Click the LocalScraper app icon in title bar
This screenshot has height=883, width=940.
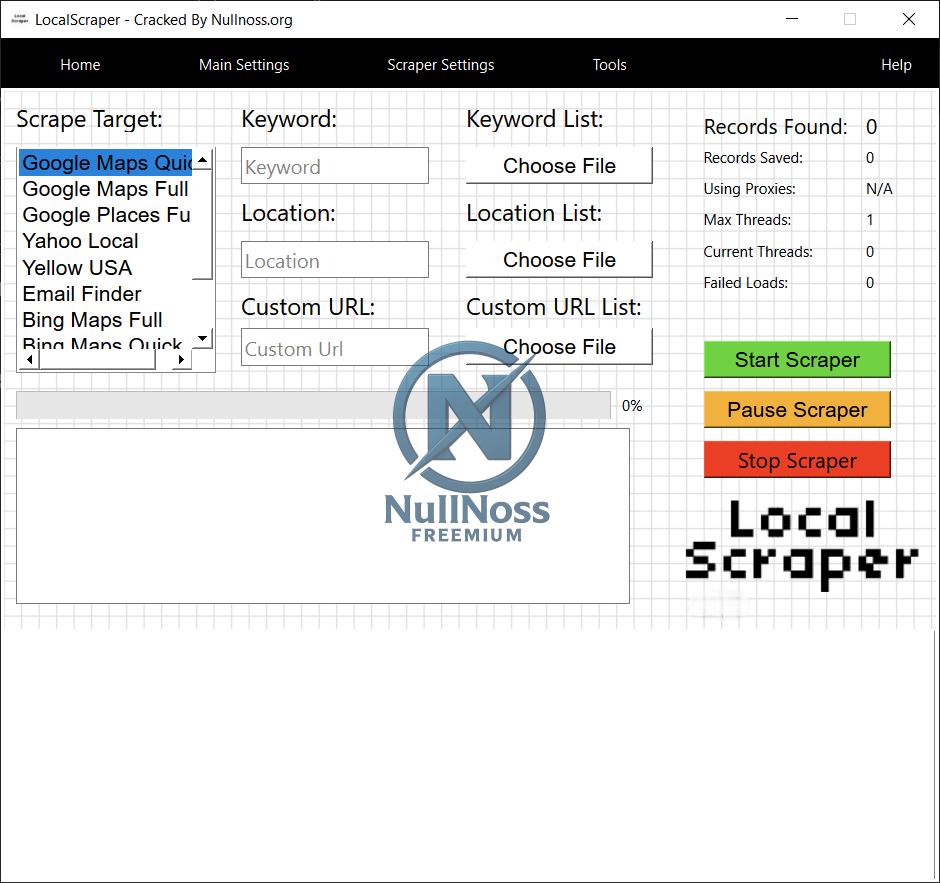(x=18, y=19)
